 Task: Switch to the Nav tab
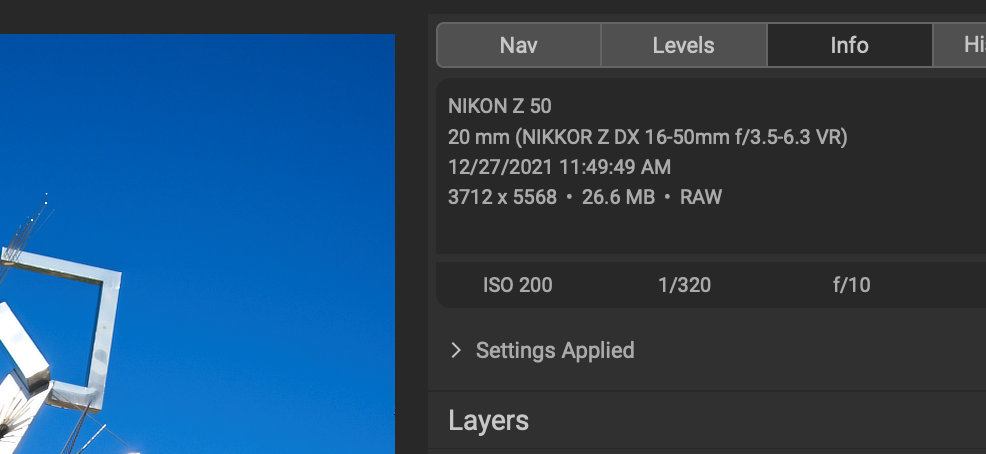519,45
